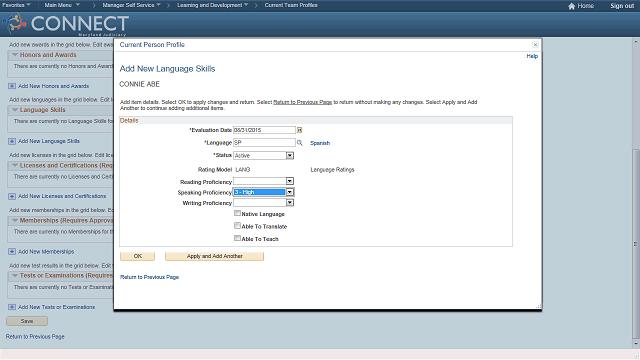640x360 pixels.
Task: Tick the Able To Teach checkbox
Action: pos(237,238)
